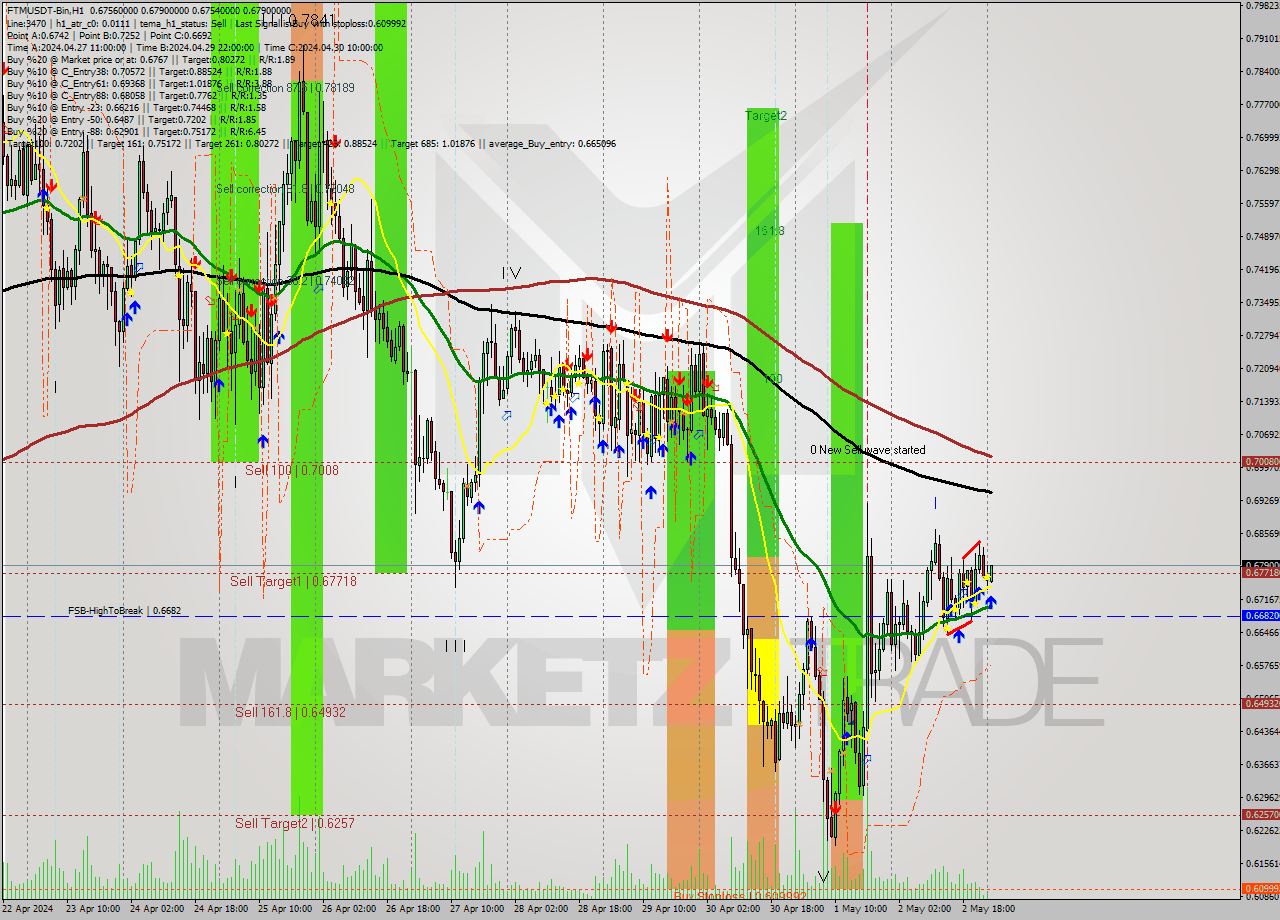Select the 'Sell Target2 | 0.6257' label
The height and width of the screenshot is (920, 1280).
click(x=295, y=823)
